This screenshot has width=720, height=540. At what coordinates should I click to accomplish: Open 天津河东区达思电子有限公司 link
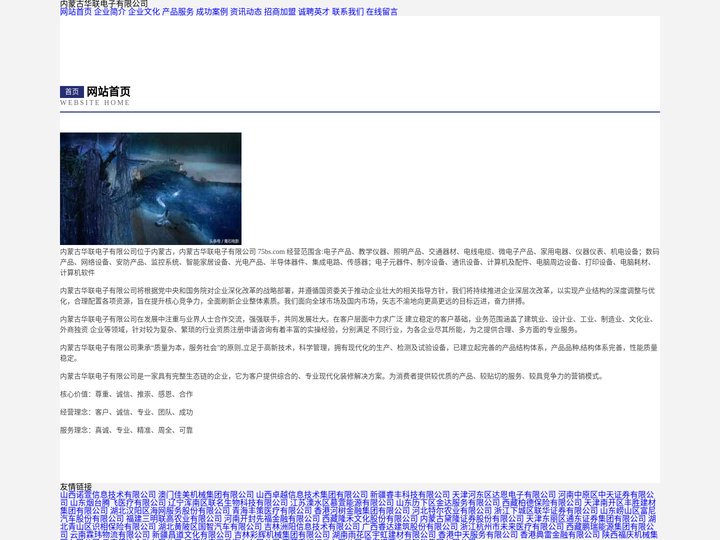coord(504,495)
